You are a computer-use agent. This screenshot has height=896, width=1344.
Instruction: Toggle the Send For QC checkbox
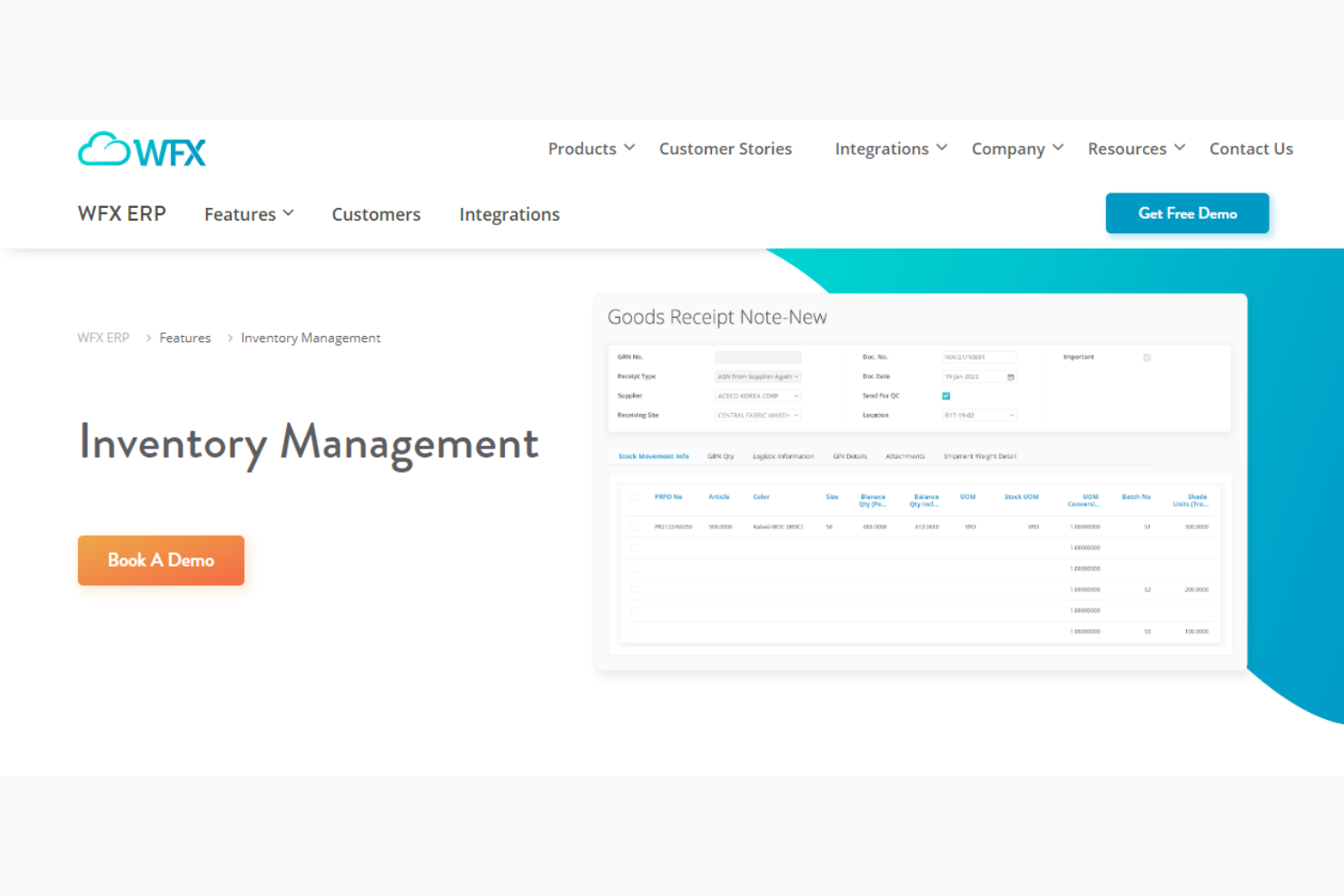coord(946,396)
